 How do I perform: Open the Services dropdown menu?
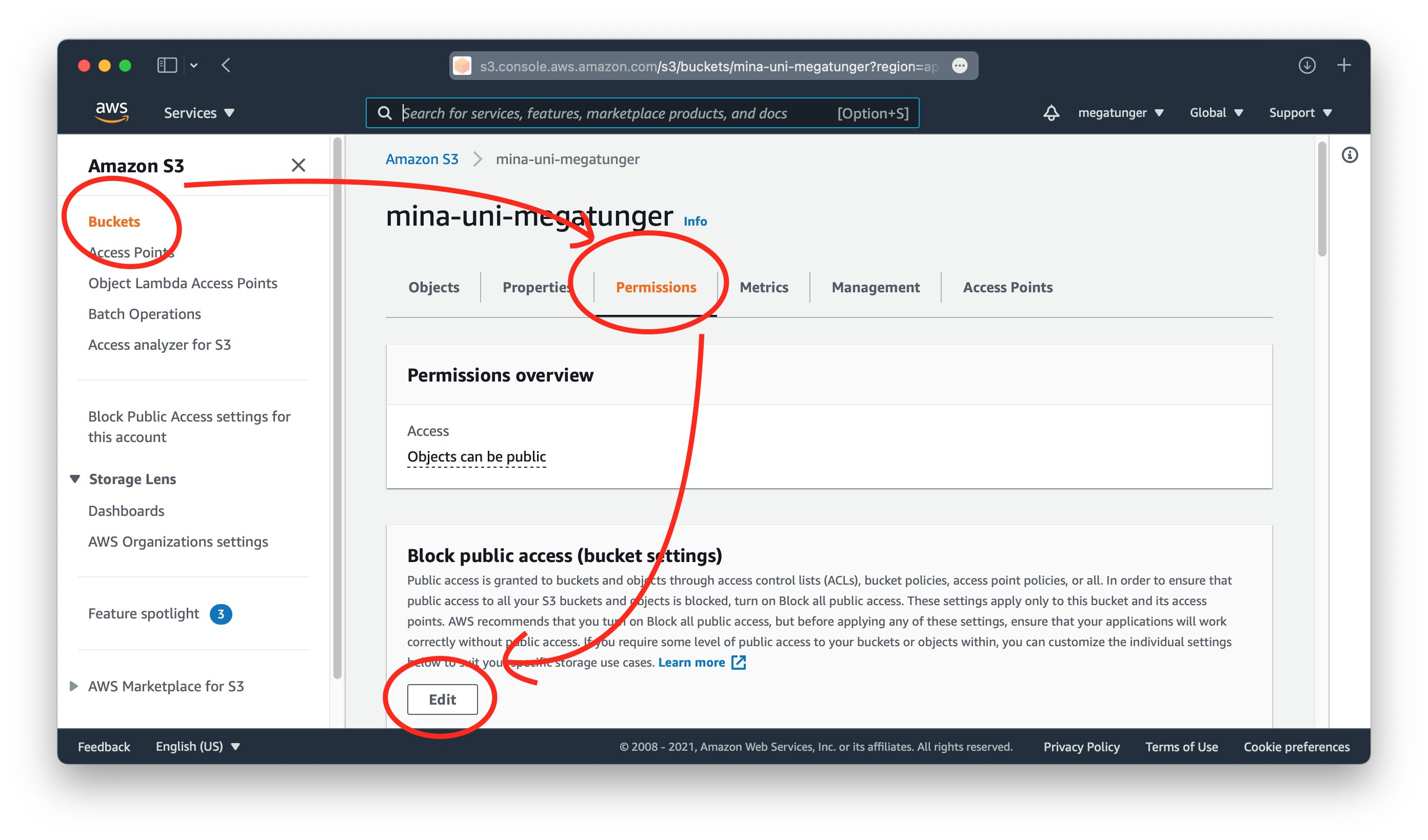point(199,113)
